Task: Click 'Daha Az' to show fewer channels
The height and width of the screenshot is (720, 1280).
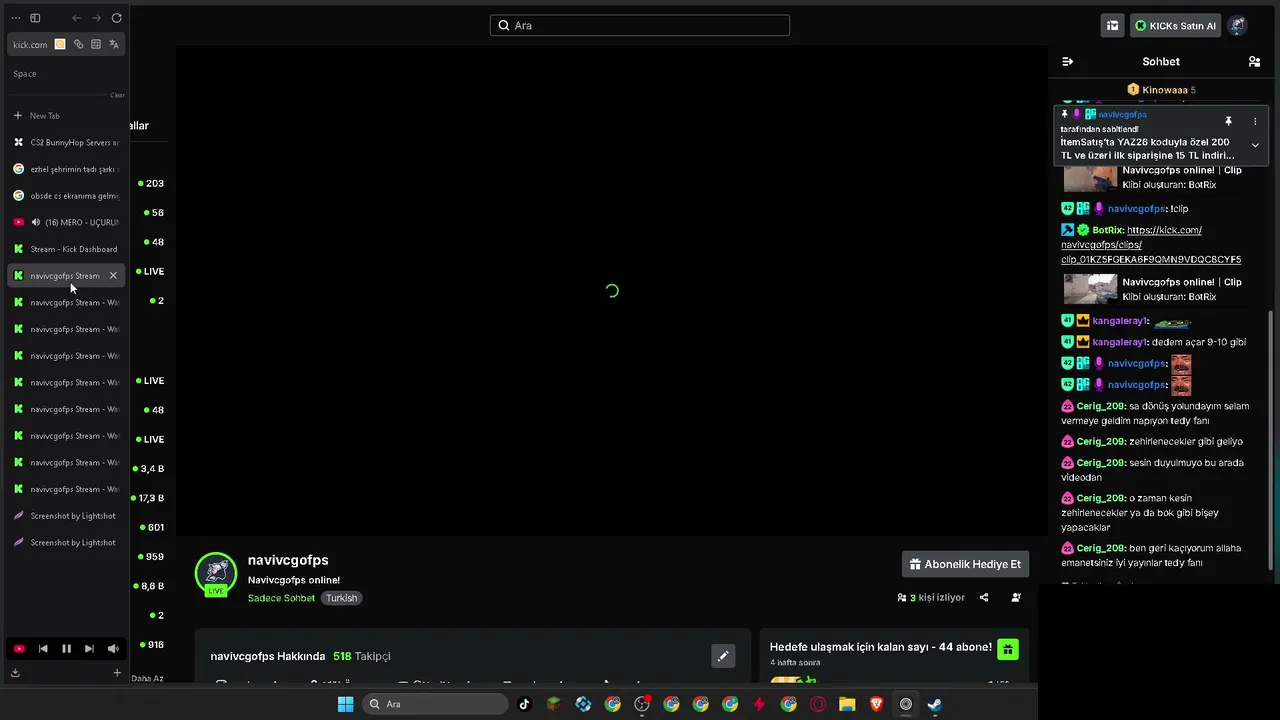Action: coord(148,678)
